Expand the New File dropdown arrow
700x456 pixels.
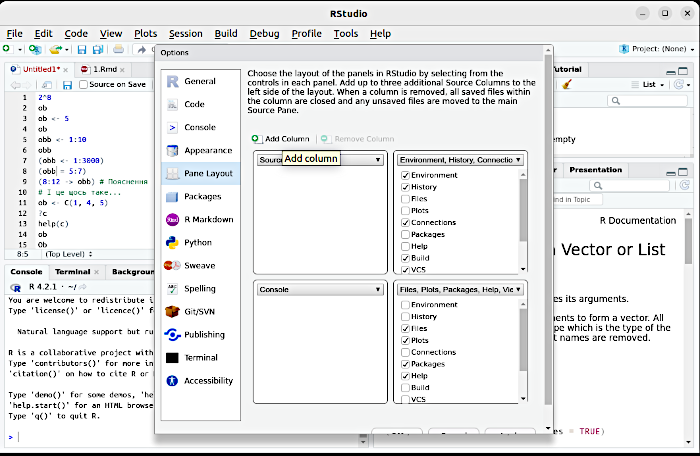[20, 50]
